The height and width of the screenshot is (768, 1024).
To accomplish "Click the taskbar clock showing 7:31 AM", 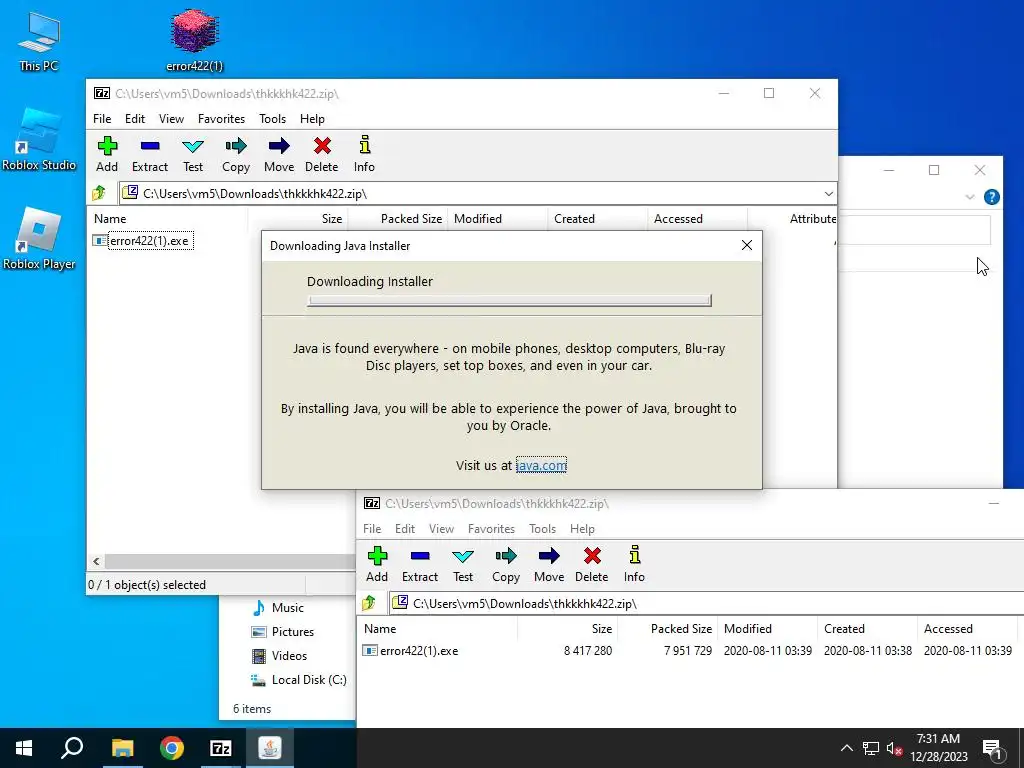I will [938, 748].
